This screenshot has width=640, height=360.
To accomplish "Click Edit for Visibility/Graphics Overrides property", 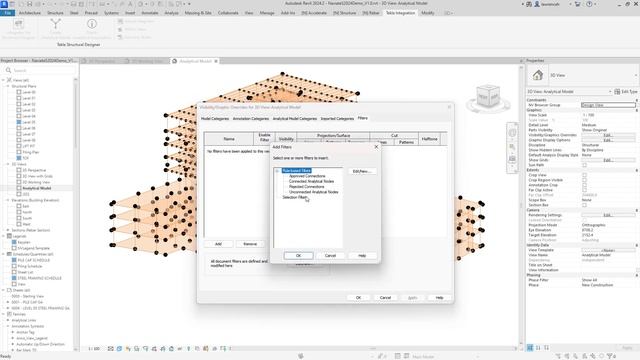I will (608, 135).
